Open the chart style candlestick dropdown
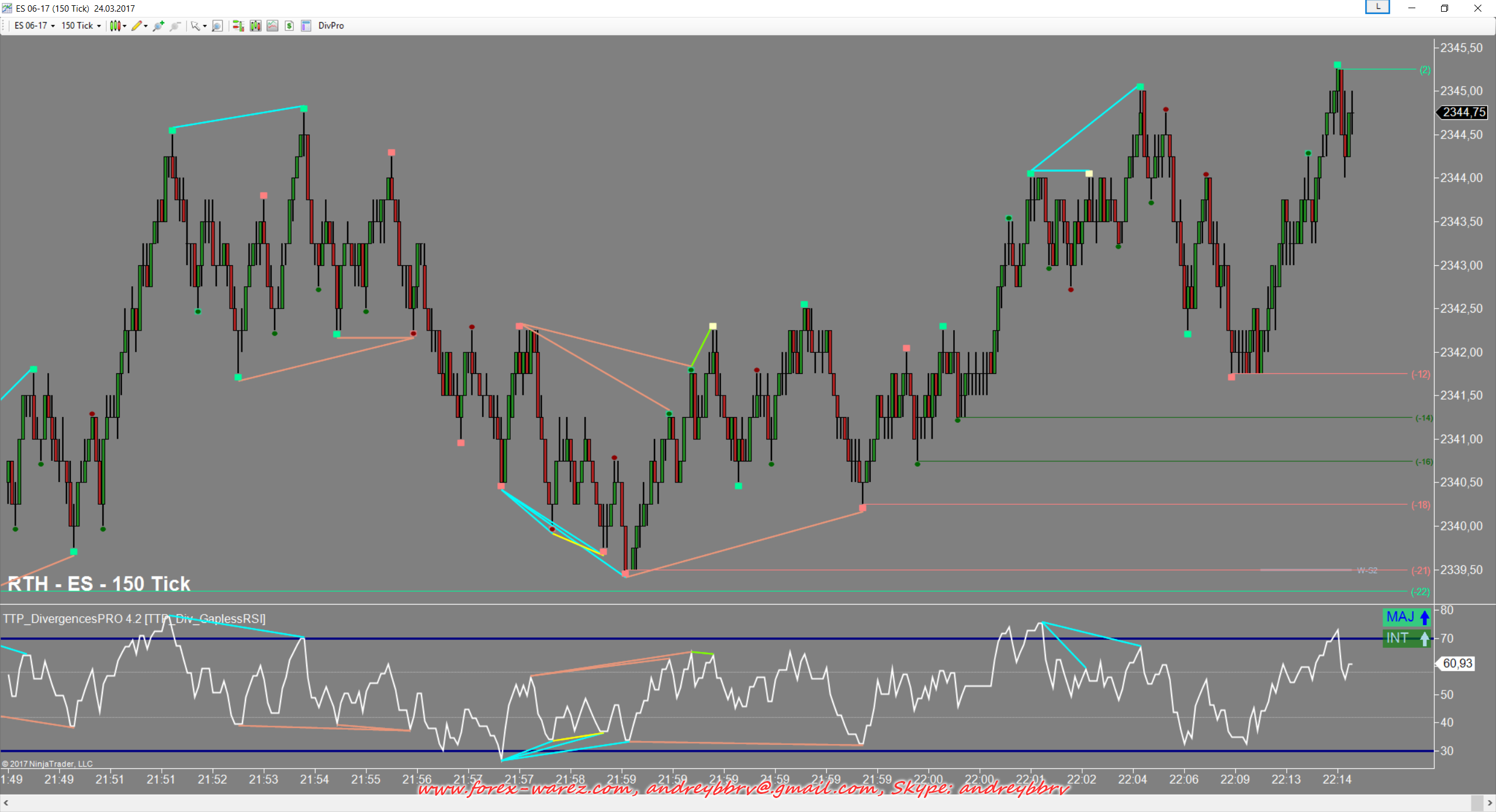Screen dimensions: 1496x812 (118, 26)
